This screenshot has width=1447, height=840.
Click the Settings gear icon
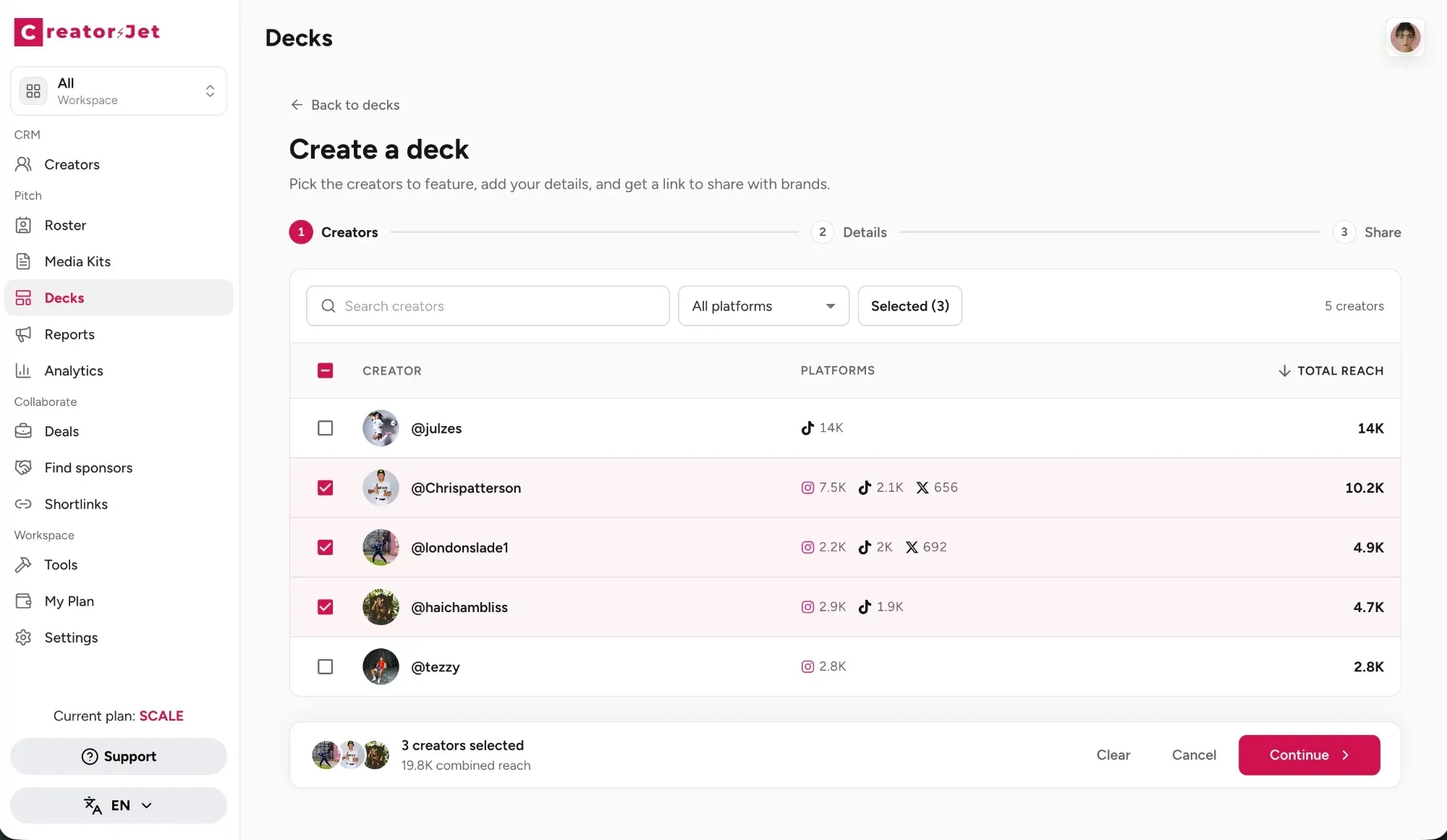[x=23, y=637]
